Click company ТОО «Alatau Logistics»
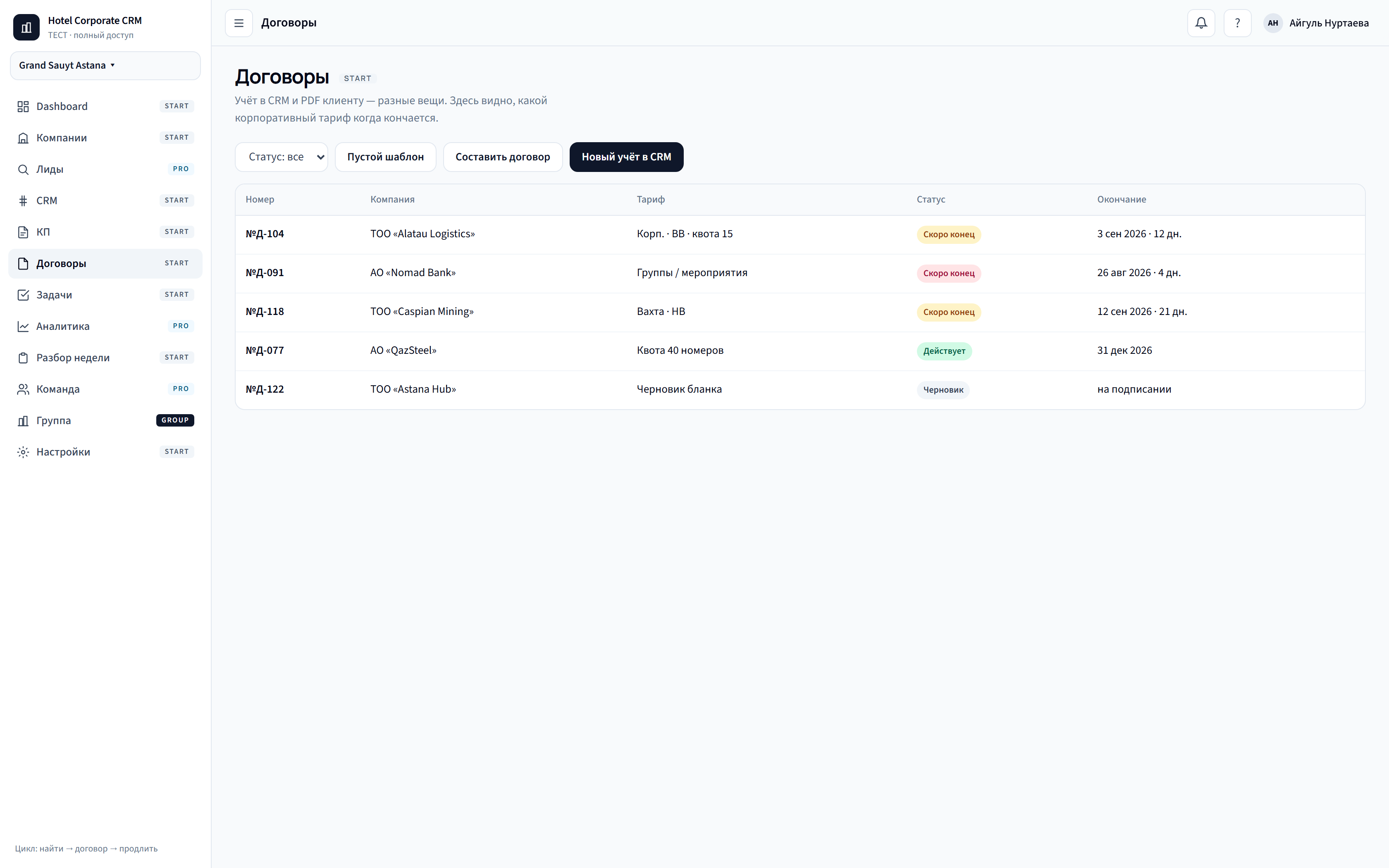This screenshot has height=868, width=1389. (422, 234)
